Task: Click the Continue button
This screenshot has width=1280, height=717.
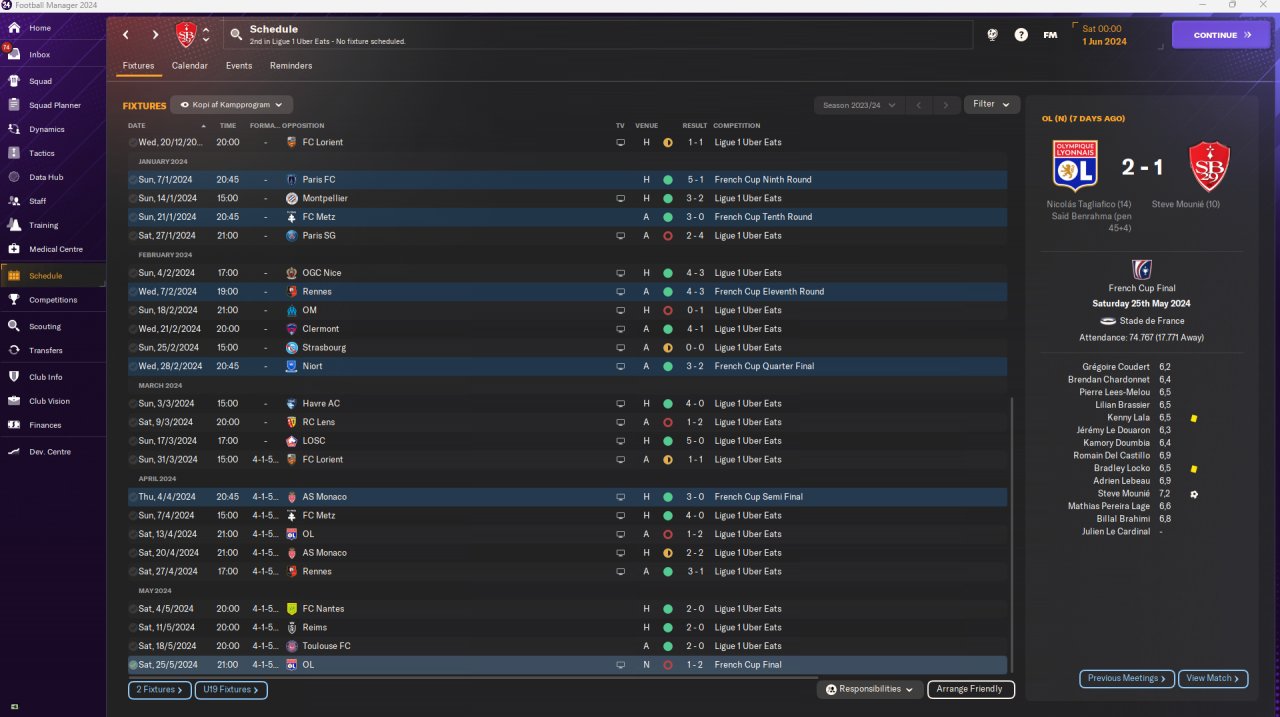Action: (x=1220, y=35)
